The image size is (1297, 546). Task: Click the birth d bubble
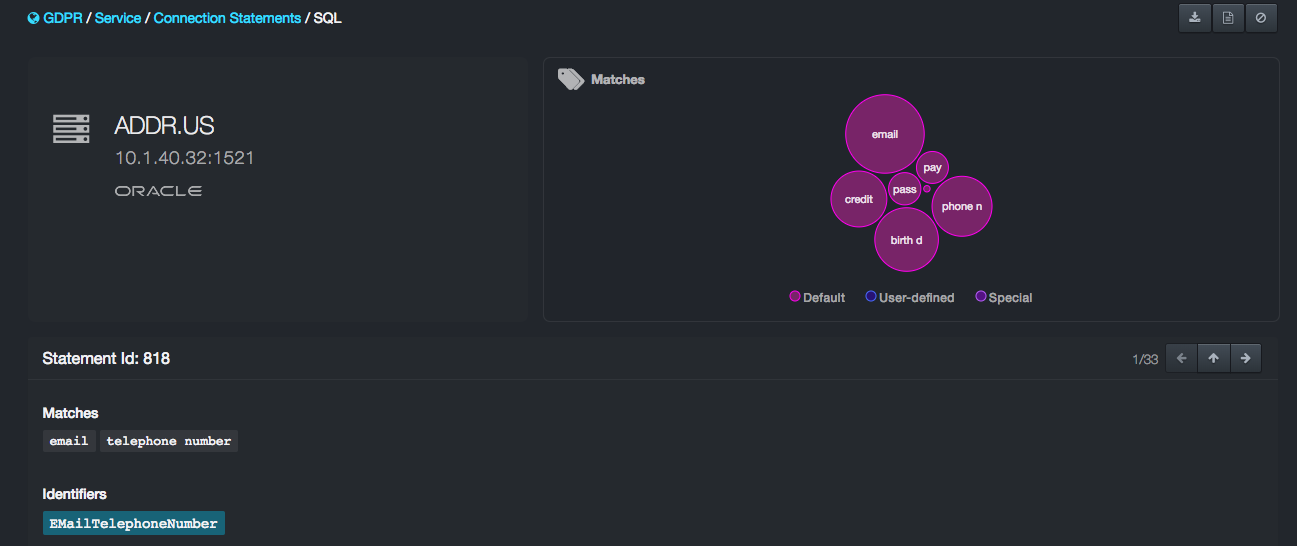pos(906,240)
